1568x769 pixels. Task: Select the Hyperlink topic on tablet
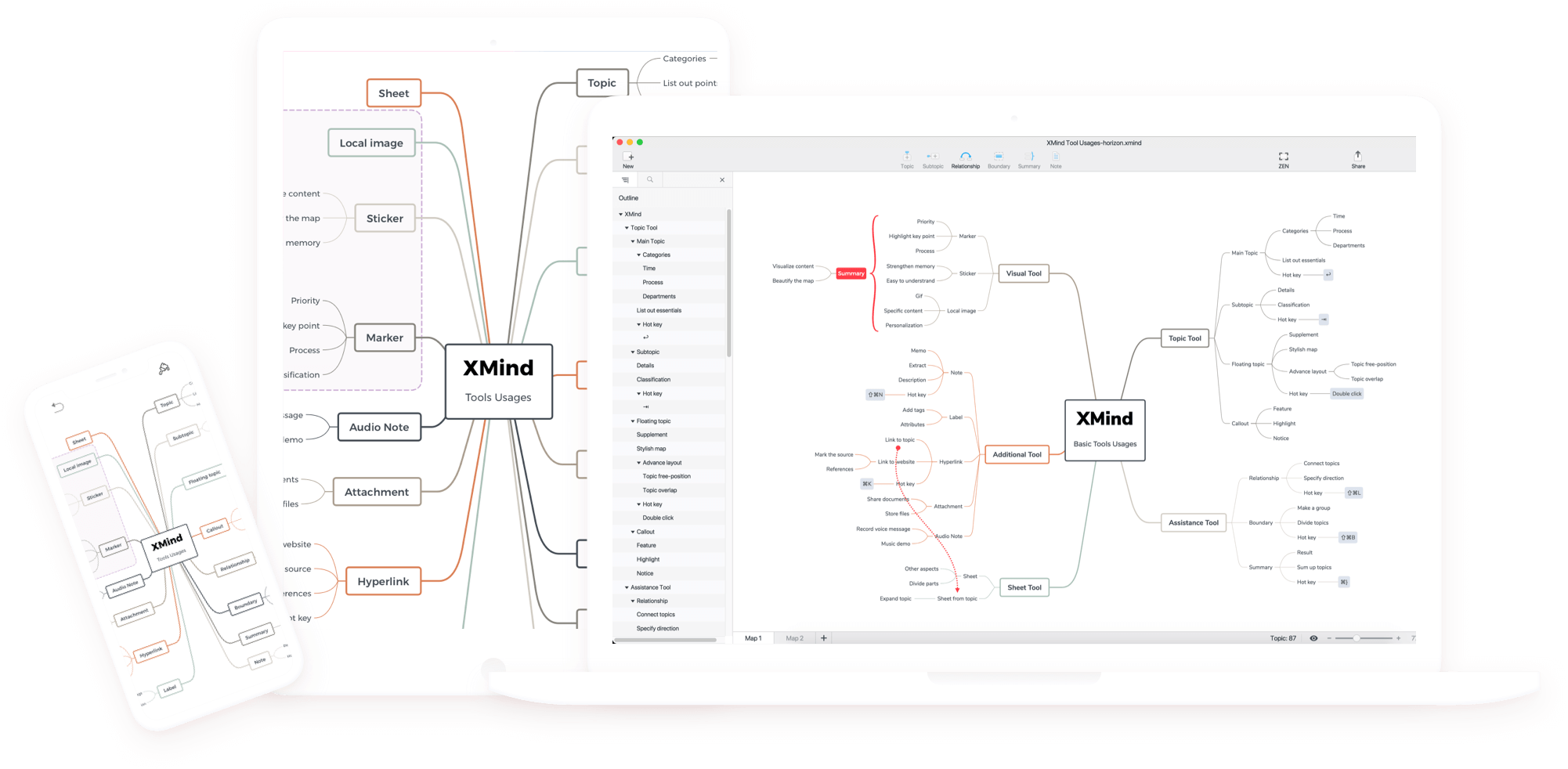pyautogui.click(x=383, y=581)
